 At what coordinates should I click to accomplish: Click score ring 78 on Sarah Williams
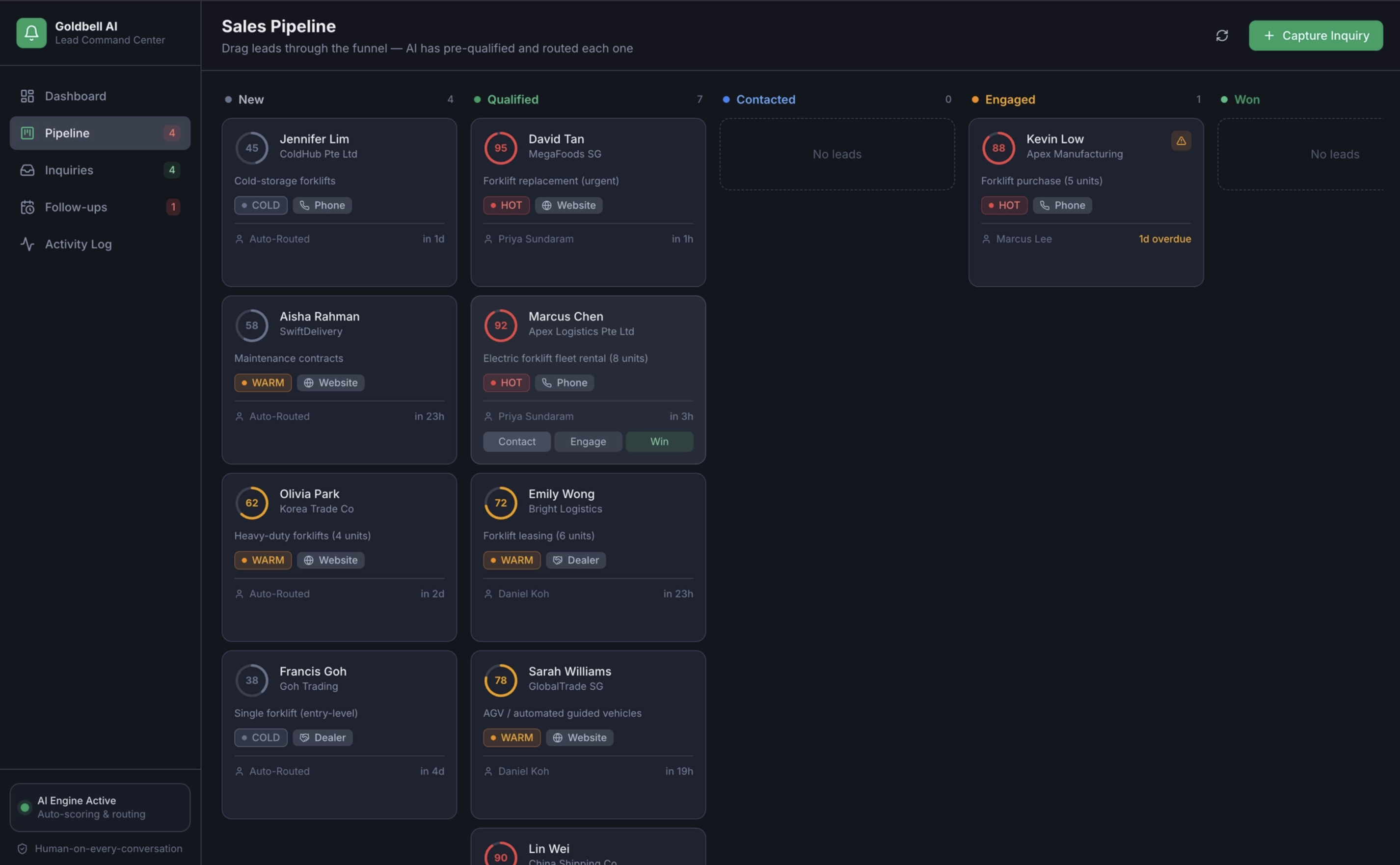point(500,680)
